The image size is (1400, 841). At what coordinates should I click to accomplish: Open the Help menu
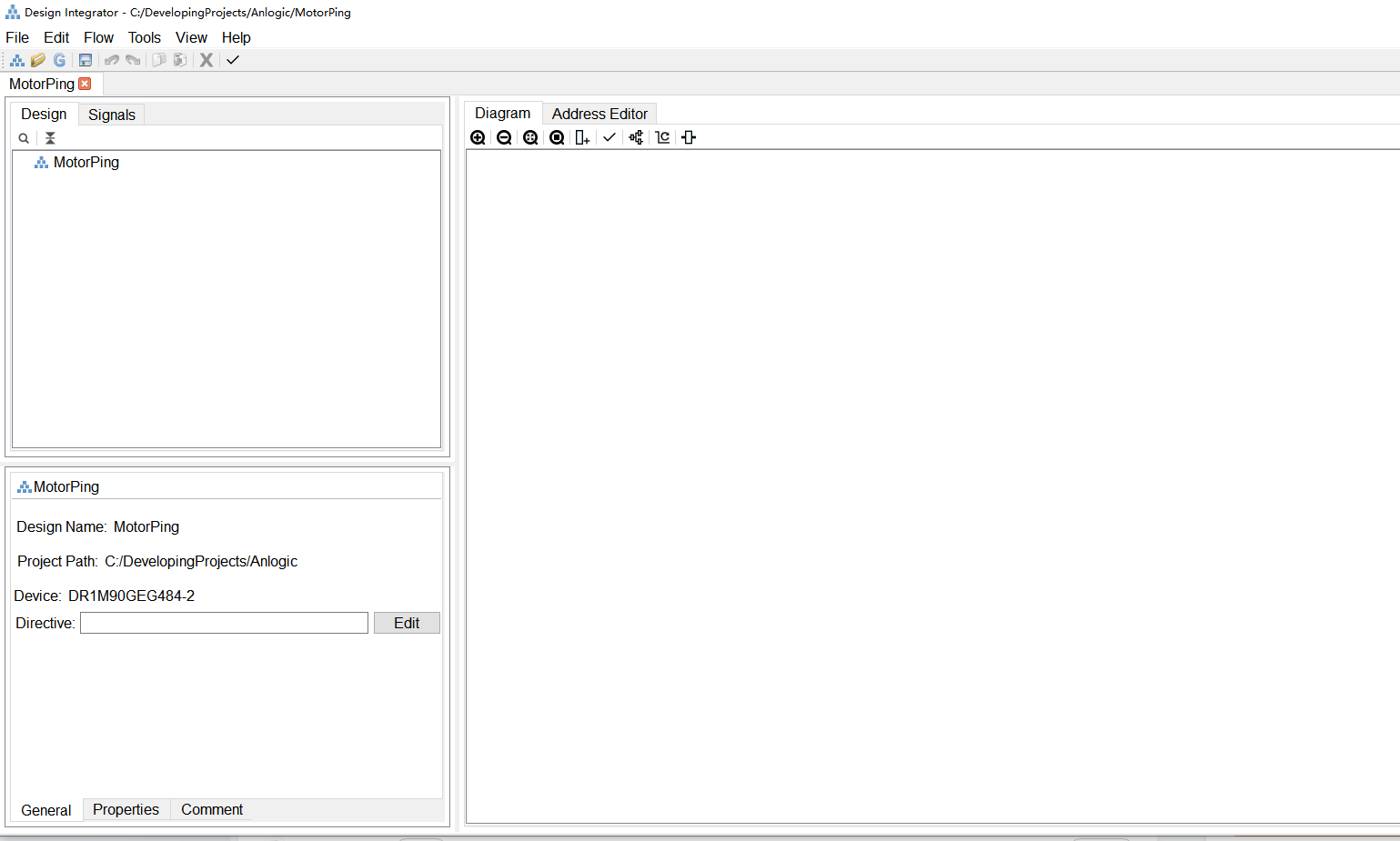coord(237,37)
